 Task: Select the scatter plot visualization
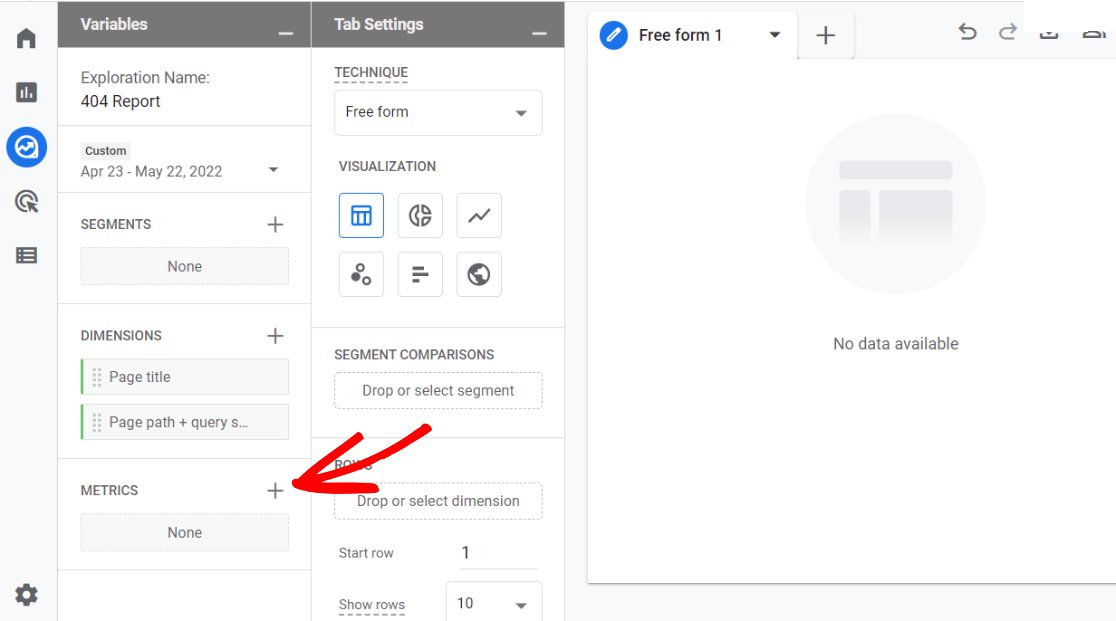(361, 274)
